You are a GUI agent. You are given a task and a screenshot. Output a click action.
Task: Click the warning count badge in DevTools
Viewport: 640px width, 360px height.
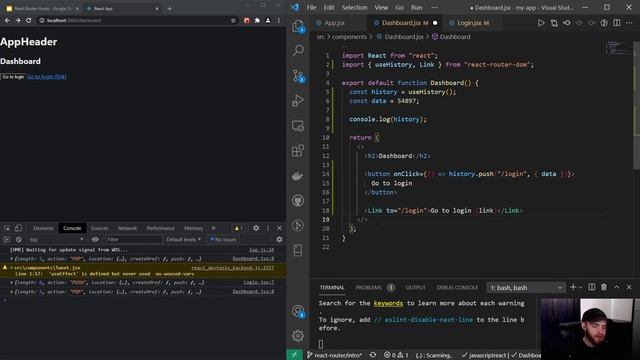click(x=238, y=228)
